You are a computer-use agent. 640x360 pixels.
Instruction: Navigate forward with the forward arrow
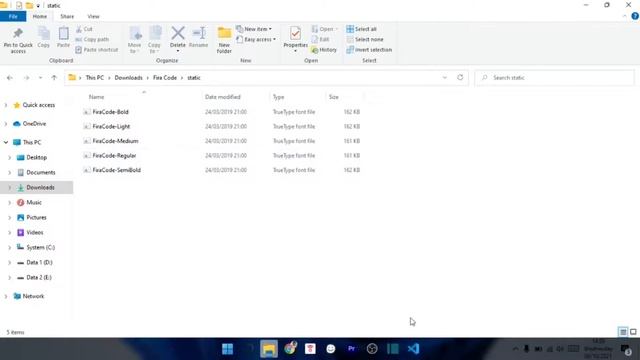click(26, 78)
